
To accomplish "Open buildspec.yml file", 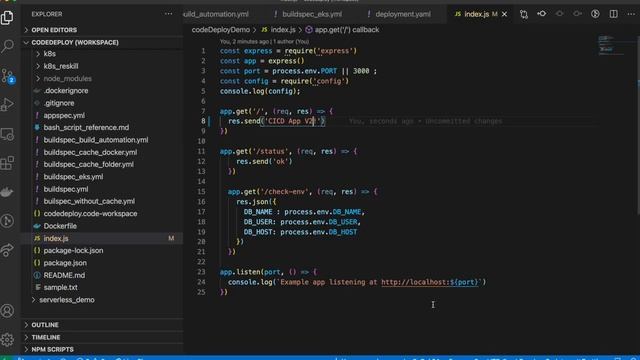I will coord(66,189).
